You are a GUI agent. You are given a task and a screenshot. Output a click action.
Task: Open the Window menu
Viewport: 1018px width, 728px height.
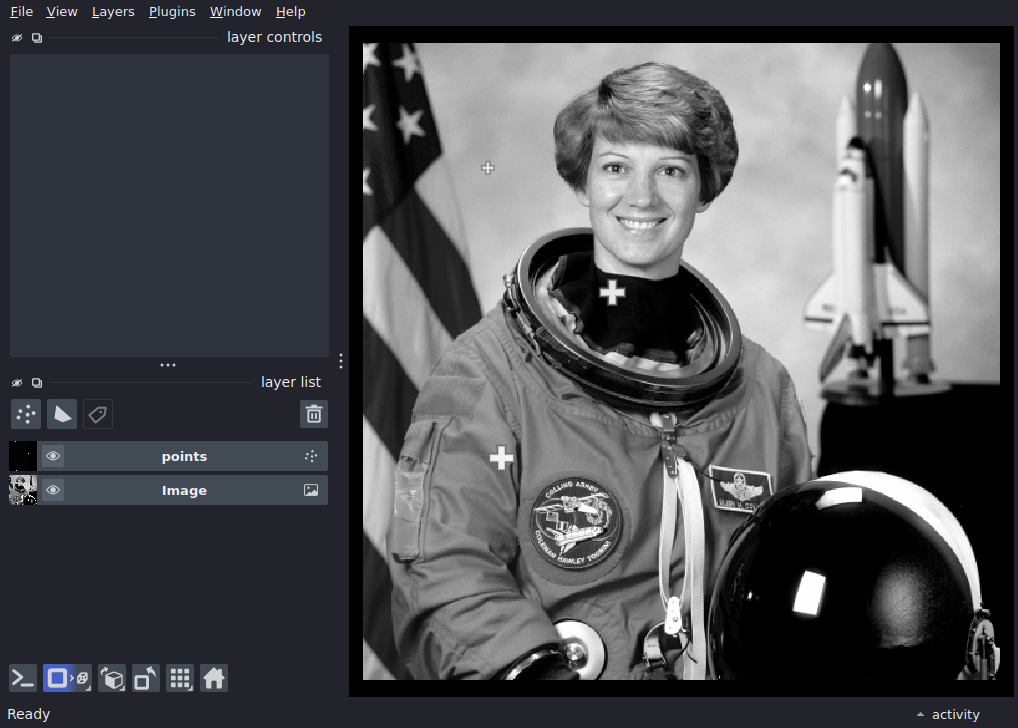235,12
